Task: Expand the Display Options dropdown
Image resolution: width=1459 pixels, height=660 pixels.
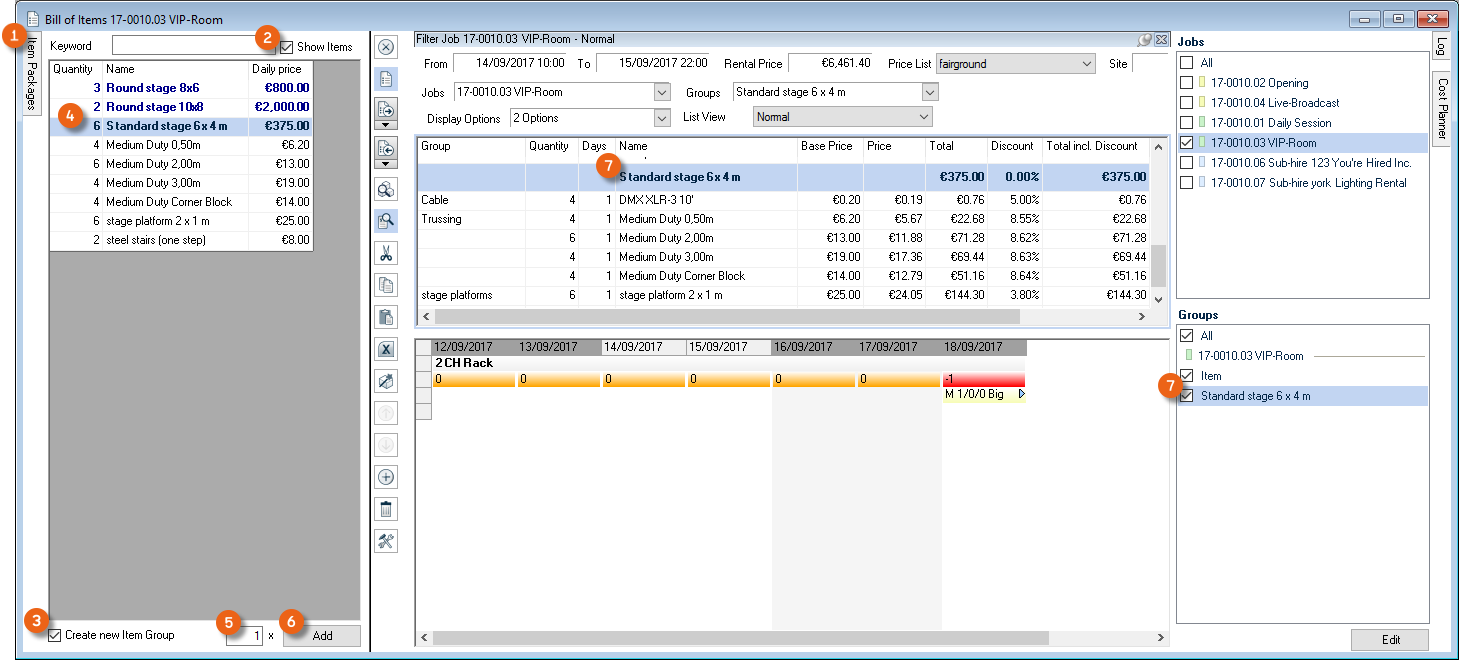Action: pyautogui.click(x=661, y=117)
